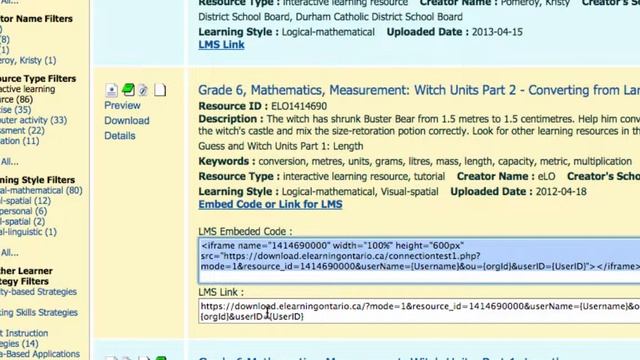Click 'Logical-mathematical, Visual-spatial' learning style value
The height and width of the screenshot is (360, 640).
360,191
